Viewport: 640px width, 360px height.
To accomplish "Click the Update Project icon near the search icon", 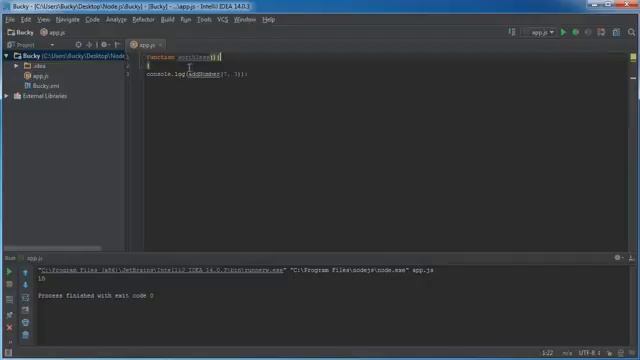I will (x=601, y=32).
